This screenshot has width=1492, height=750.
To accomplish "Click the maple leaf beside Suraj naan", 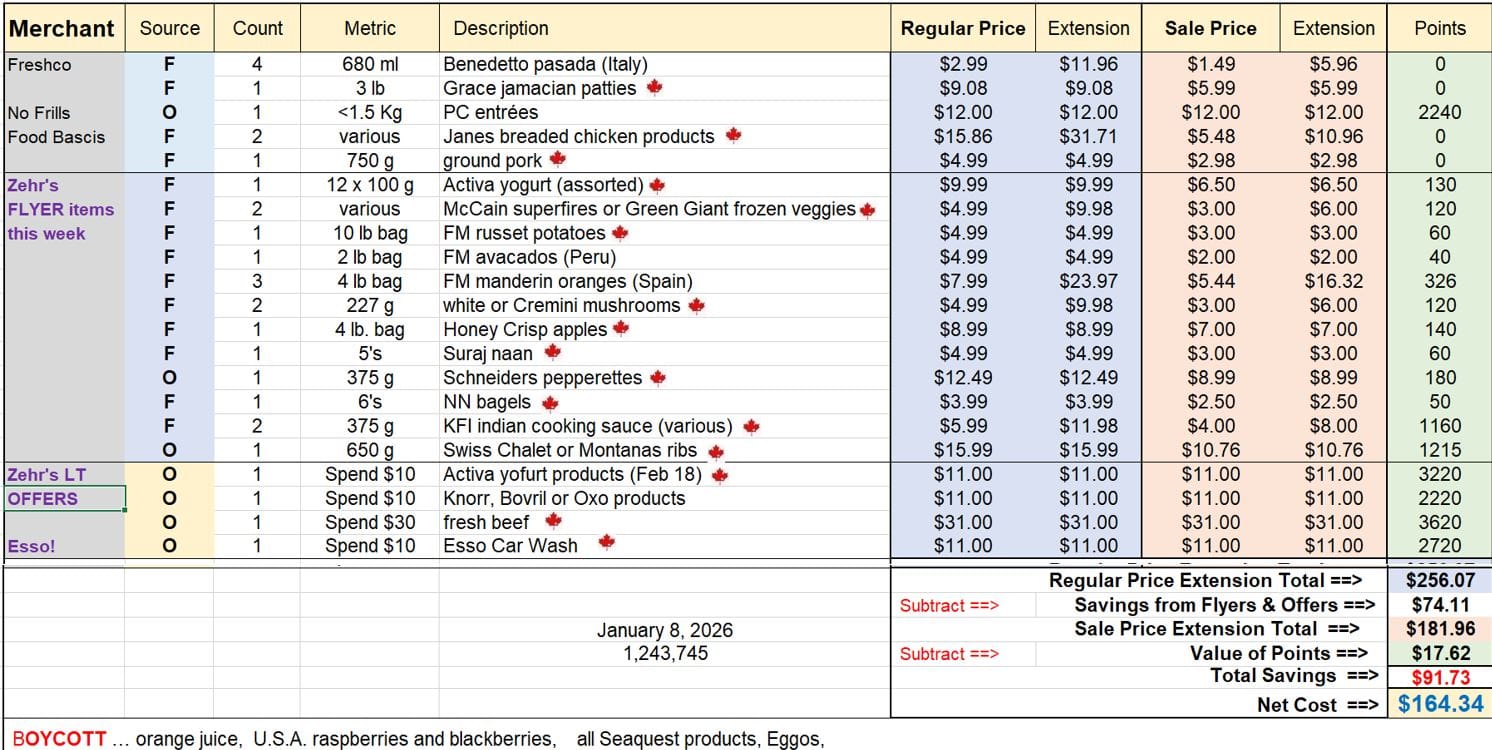I will pyautogui.click(x=552, y=352).
